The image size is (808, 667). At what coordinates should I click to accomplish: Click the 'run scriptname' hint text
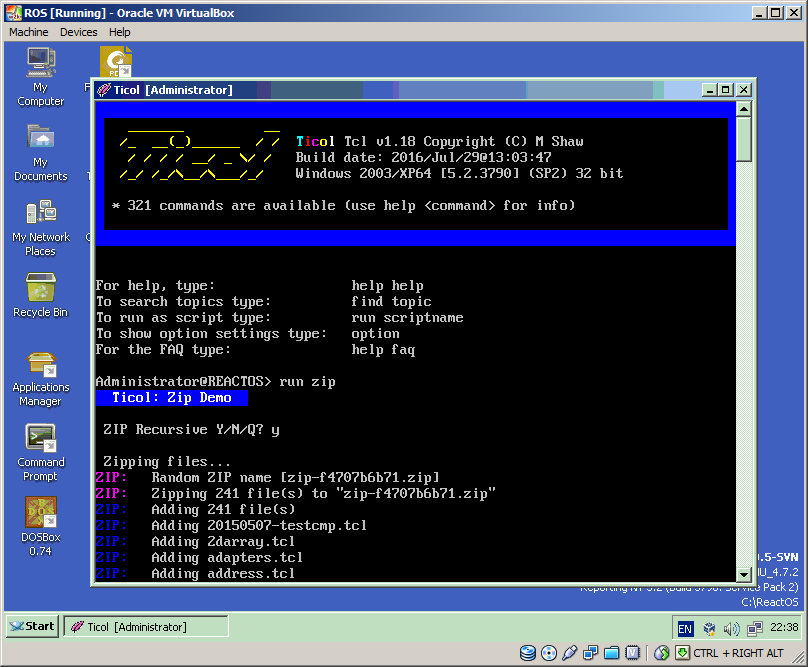click(x=407, y=318)
